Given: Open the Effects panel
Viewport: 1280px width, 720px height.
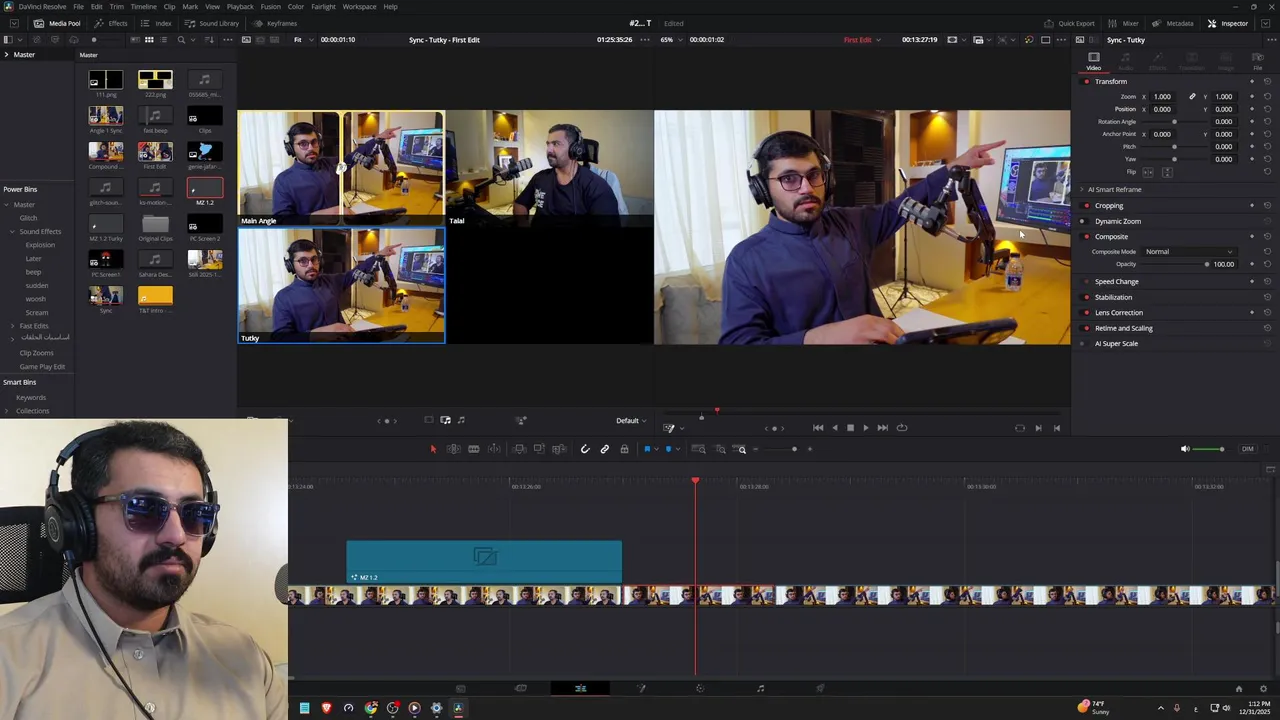Looking at the screenshot, I should coord(111,23).
